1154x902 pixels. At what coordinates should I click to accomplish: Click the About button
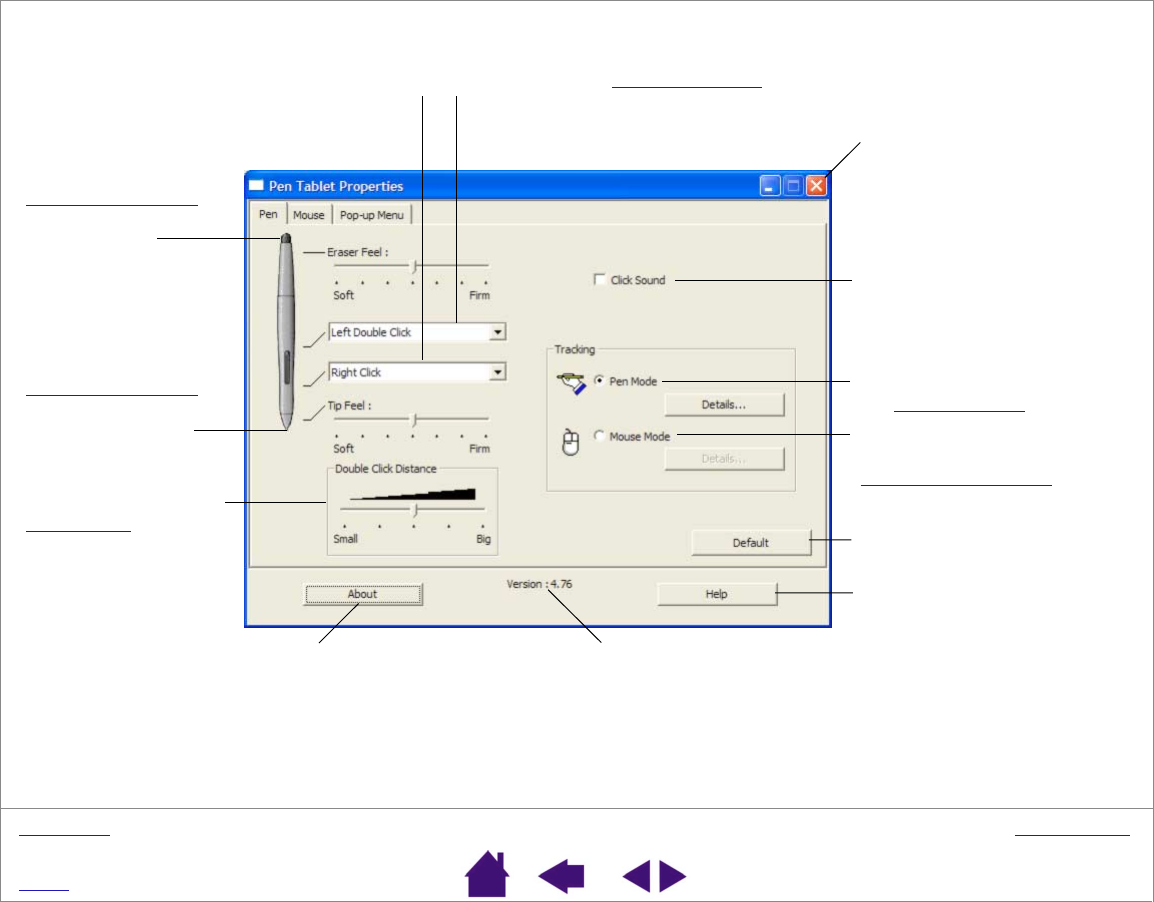(362, 594)
